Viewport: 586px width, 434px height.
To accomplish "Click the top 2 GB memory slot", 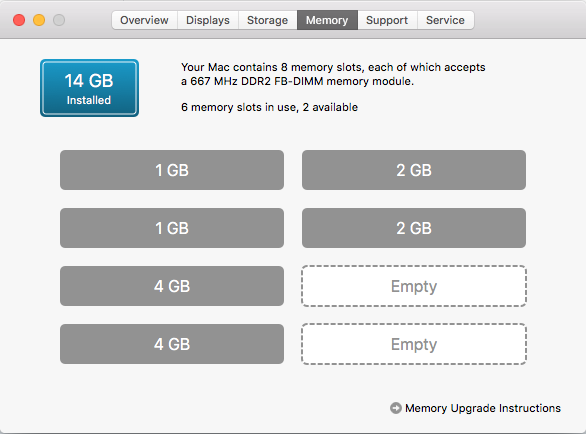I will point(414,170).
